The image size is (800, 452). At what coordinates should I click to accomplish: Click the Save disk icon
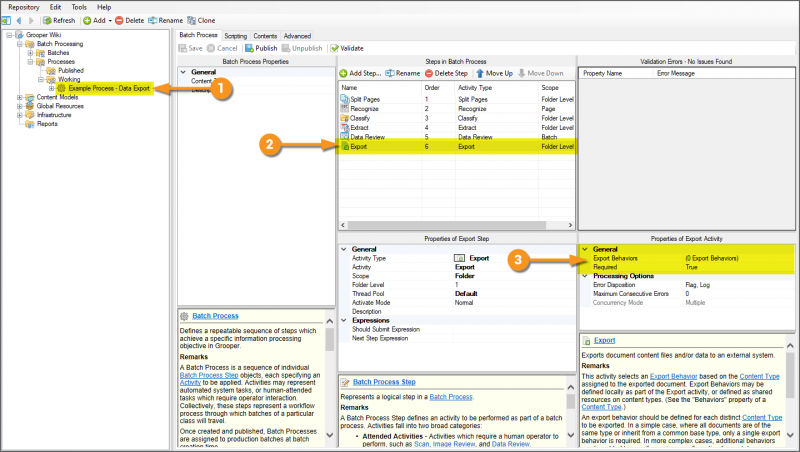point(182,48)
